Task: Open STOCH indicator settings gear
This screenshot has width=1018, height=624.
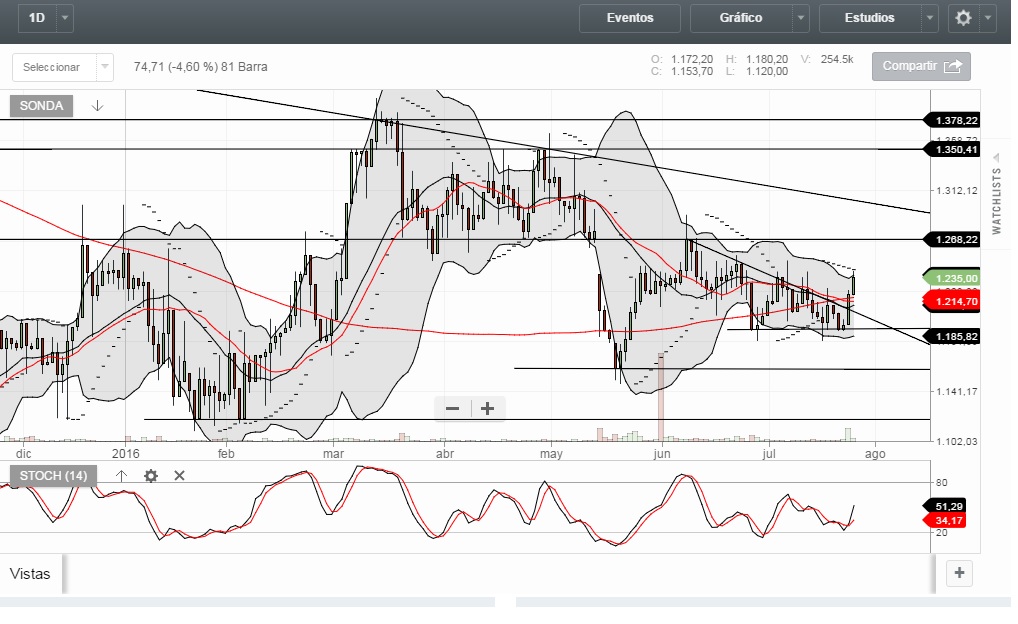Action: coord(151,476)
